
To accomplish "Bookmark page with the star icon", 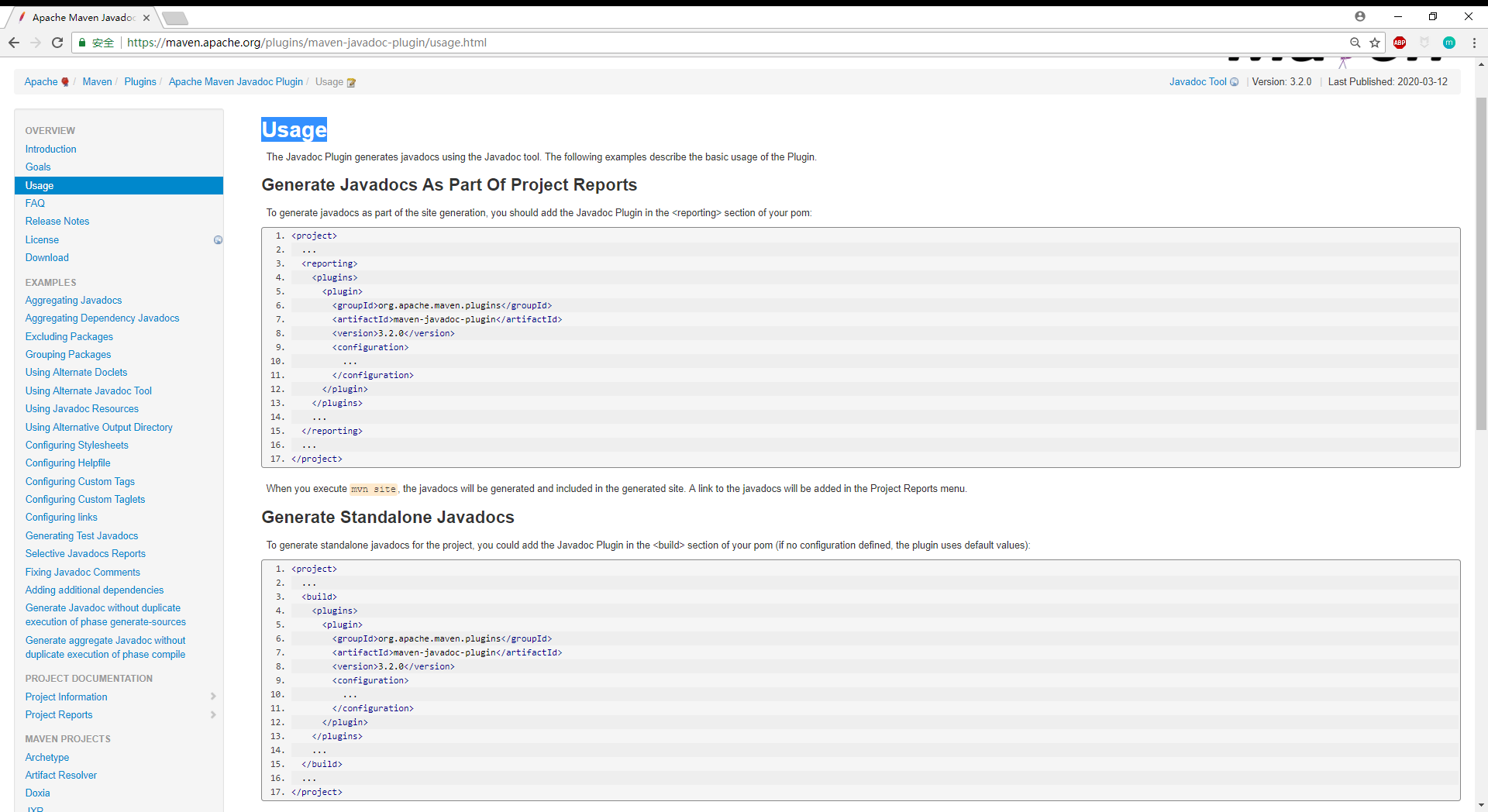I will (x=1375, y=43).
